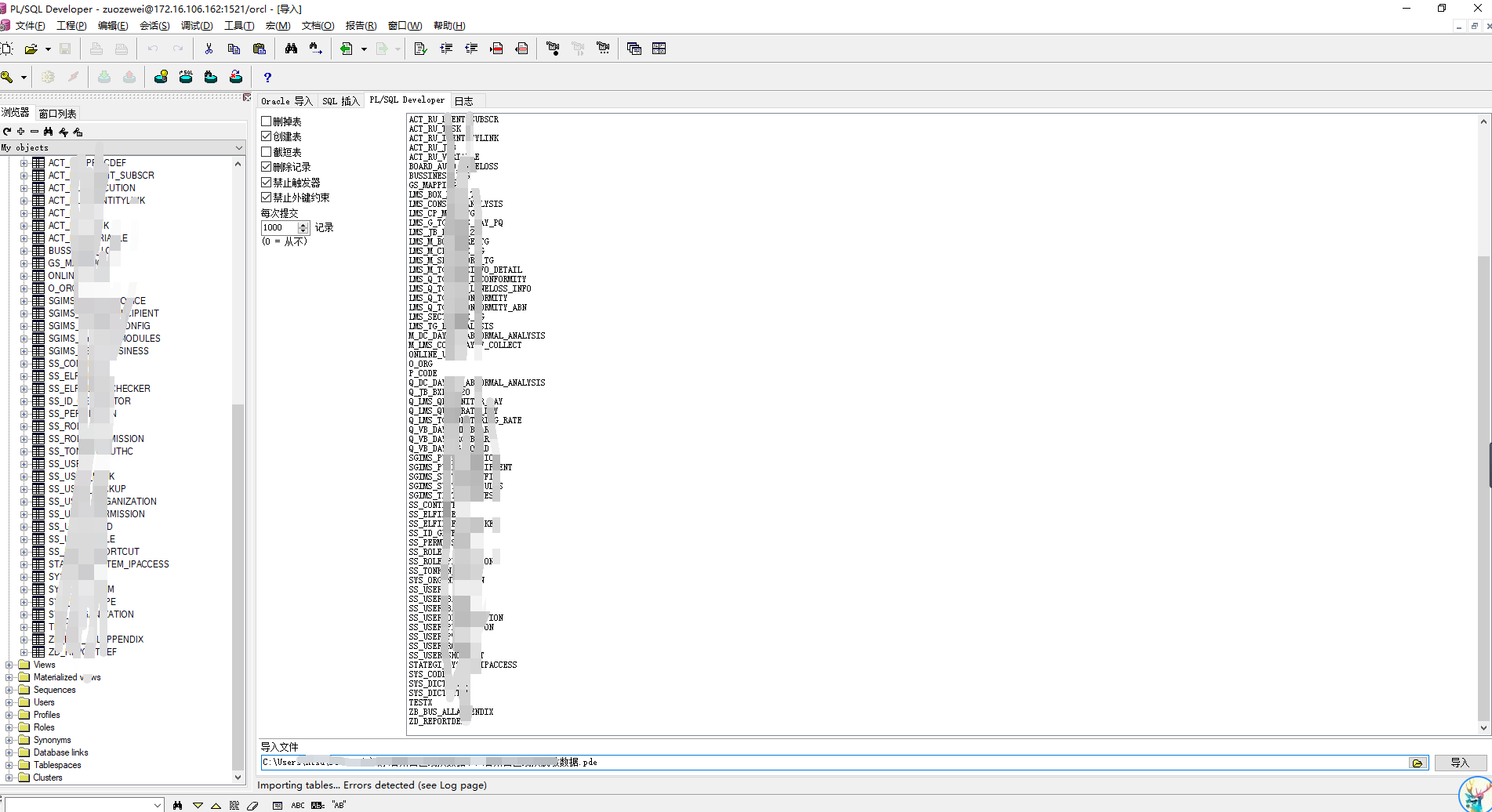Viewport: 1492px width, 812px height.
Task: Click the browser Find binoculars icon
Action: (x=49, y=132)
